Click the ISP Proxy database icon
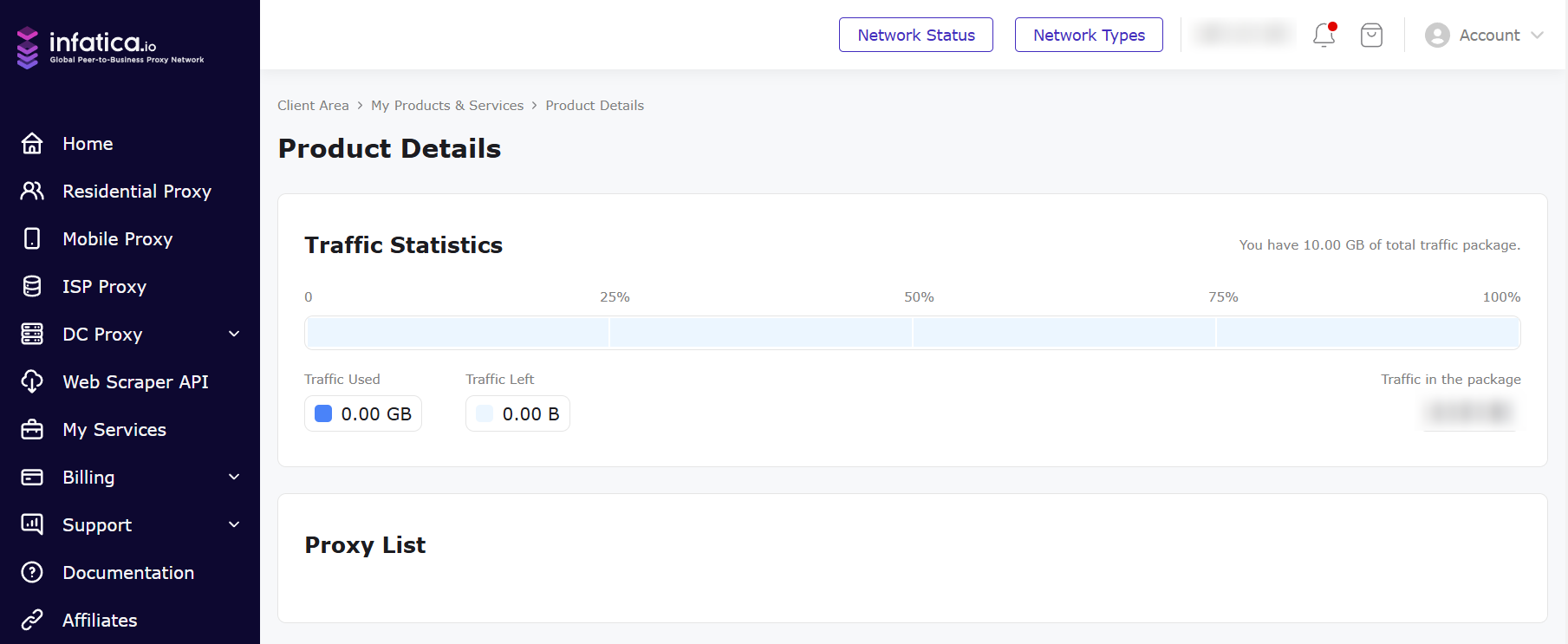 [32, 286]
